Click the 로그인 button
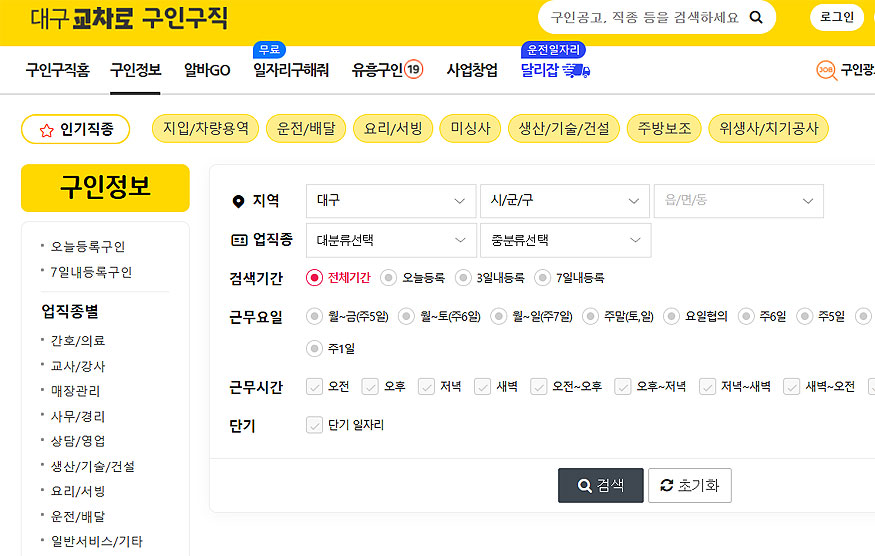The width and height of the screenshot is (875, 556). [836, 17]
